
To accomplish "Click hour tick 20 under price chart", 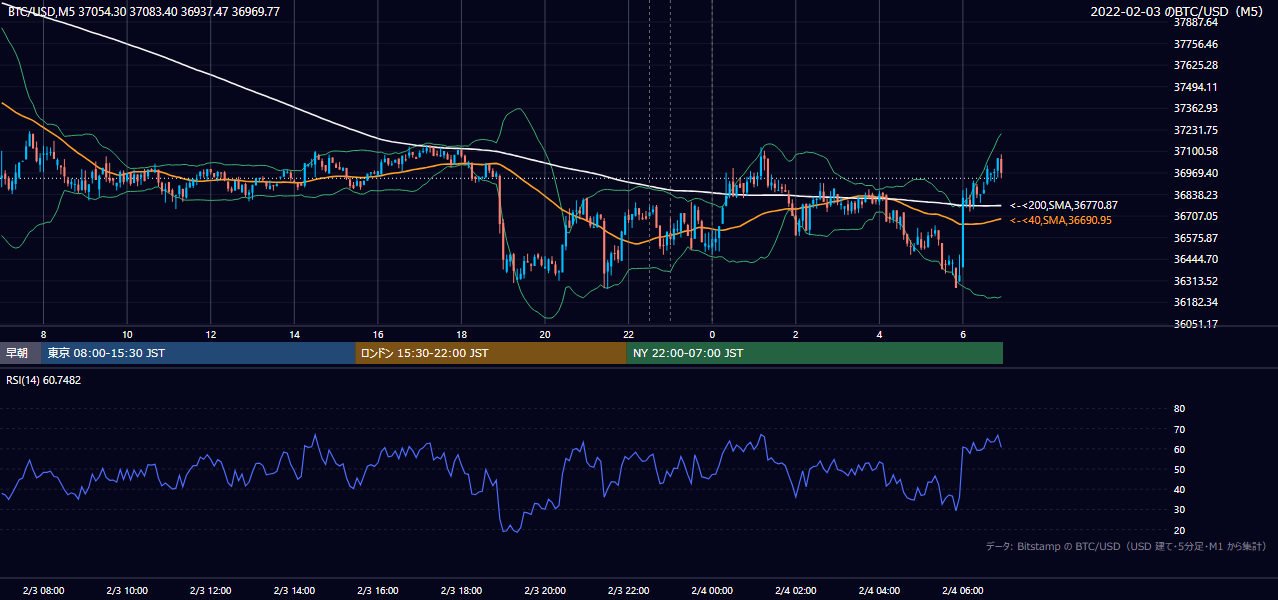I will pyautogui.click(x=545, y=334).
